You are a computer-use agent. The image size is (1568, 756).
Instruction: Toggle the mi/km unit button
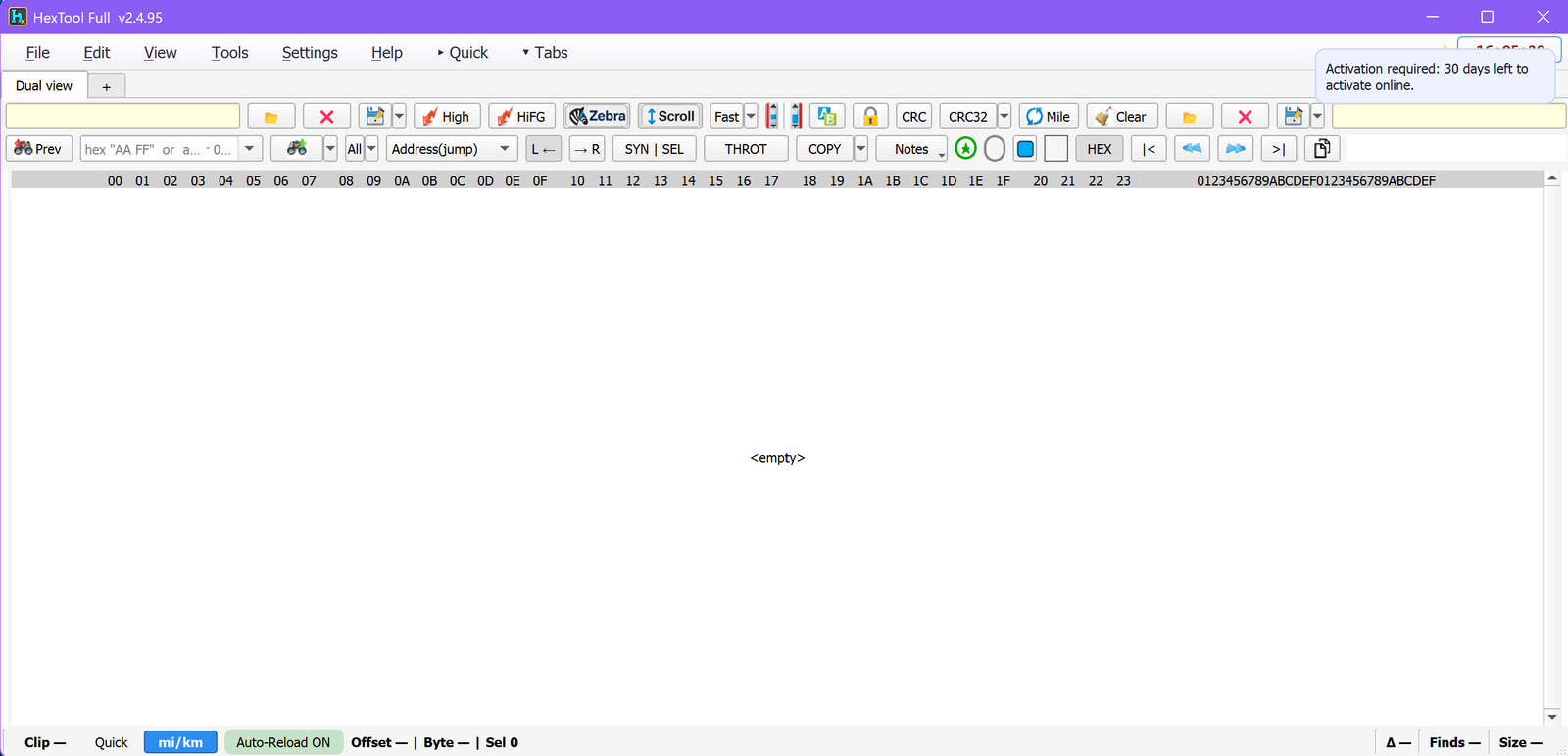[x=180, y=742]
